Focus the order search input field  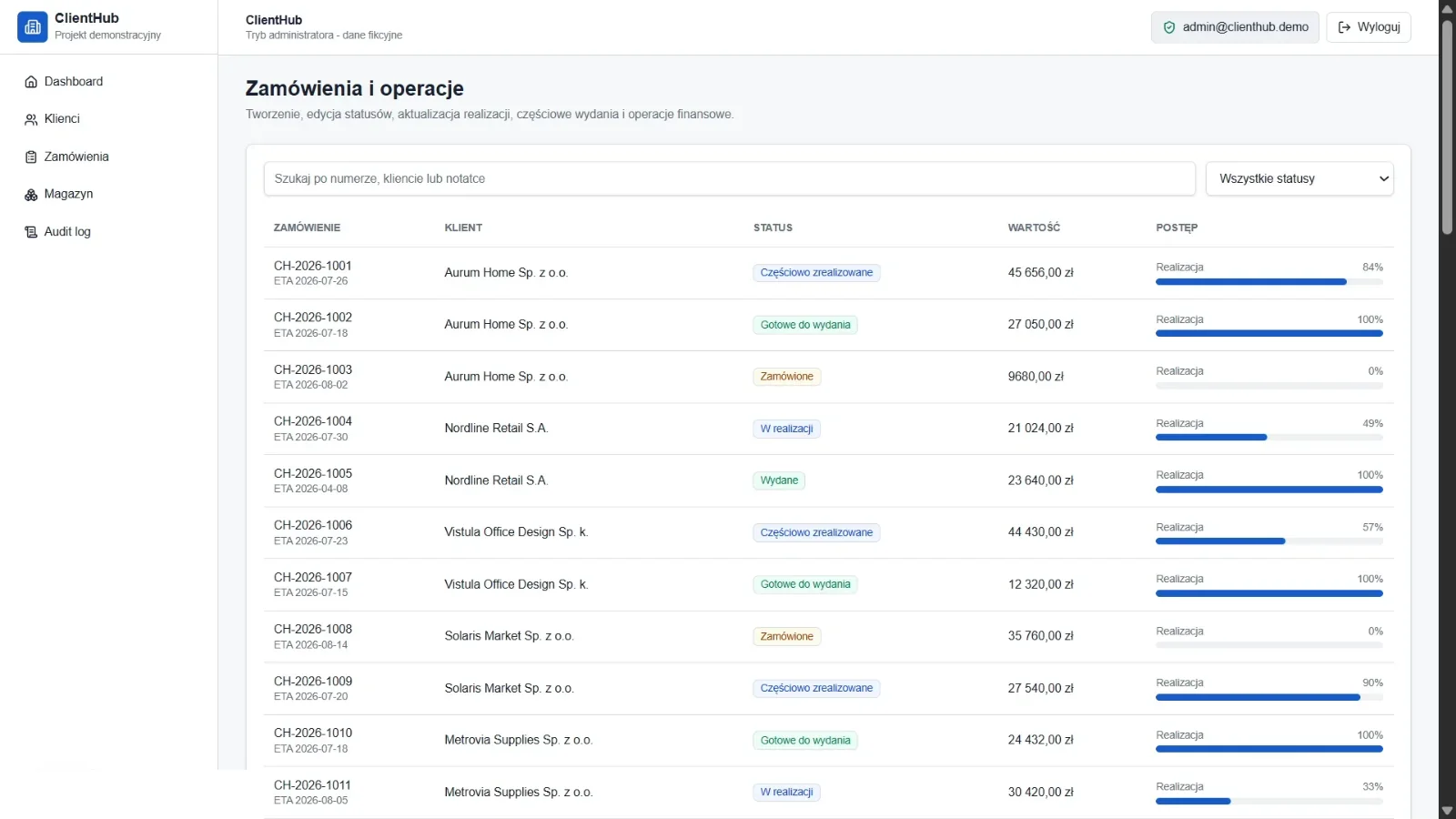click(x=729, y=179)
